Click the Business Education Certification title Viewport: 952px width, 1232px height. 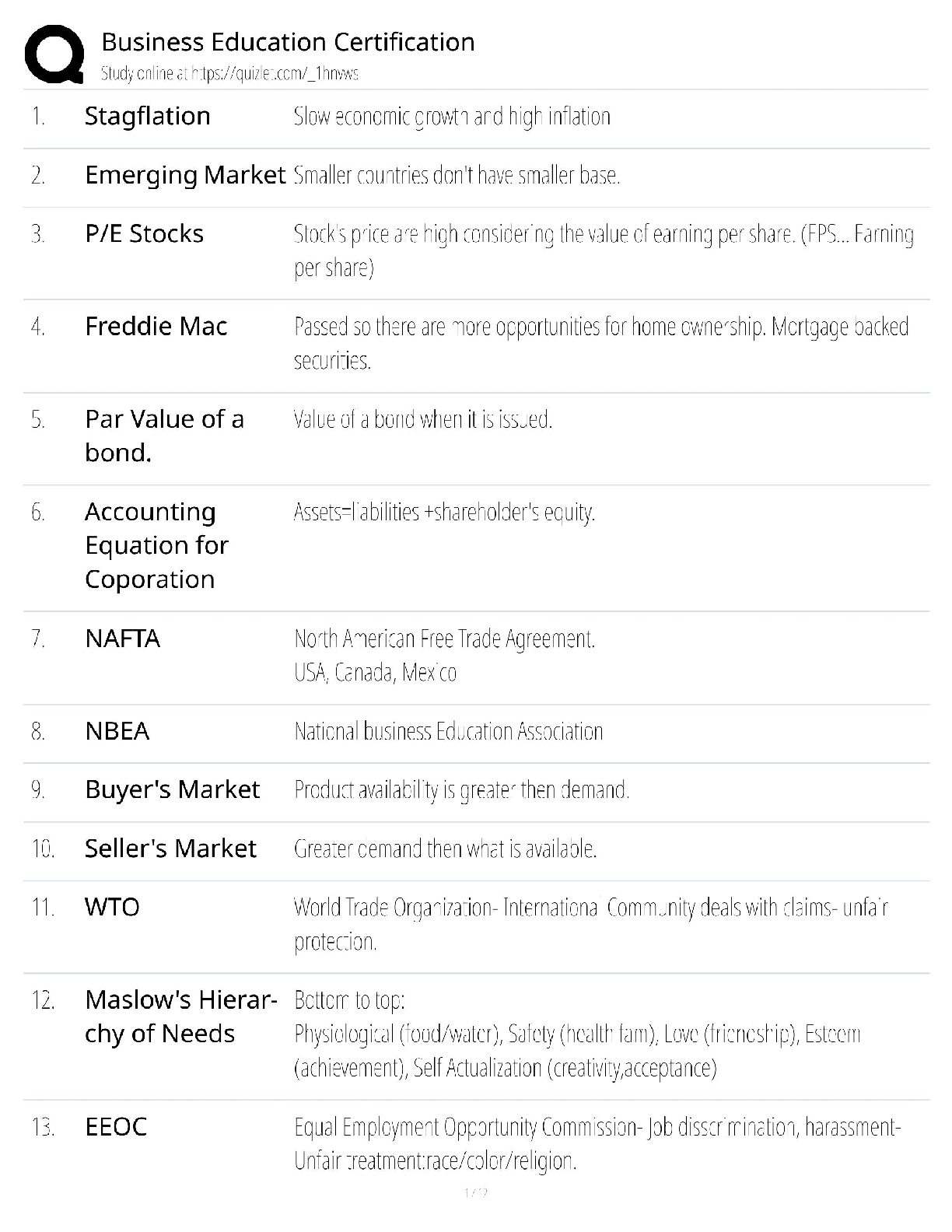[x=288, y=42]
